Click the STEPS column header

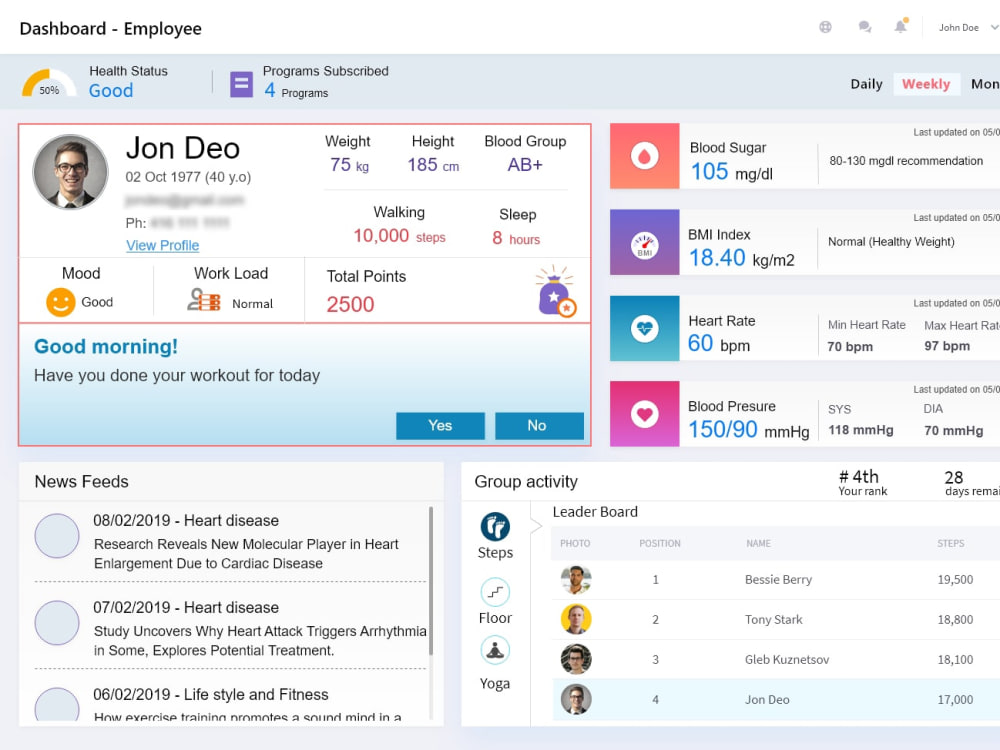[x=951, y=543]
